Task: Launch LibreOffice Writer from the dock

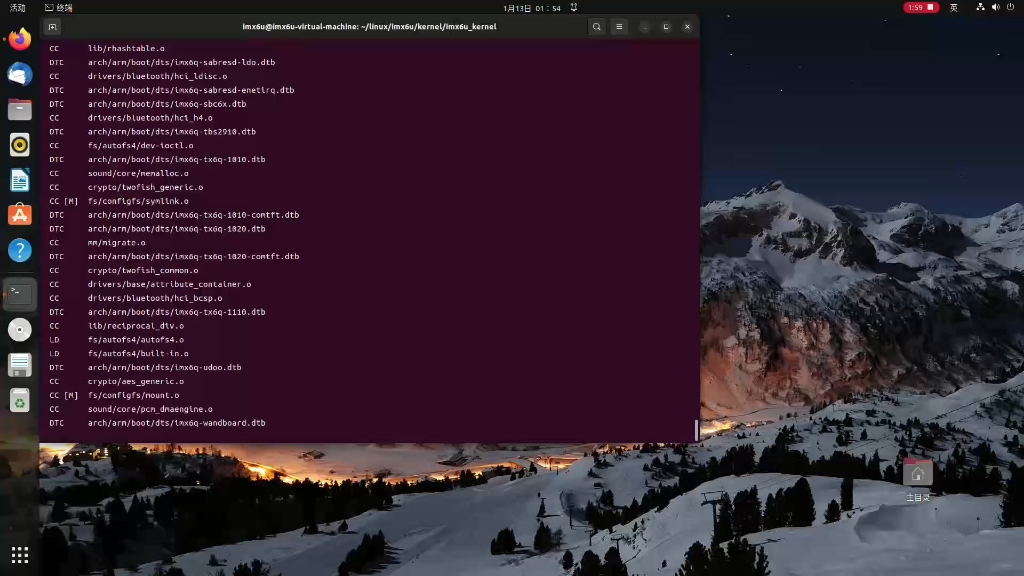Action: pos(20,182)
